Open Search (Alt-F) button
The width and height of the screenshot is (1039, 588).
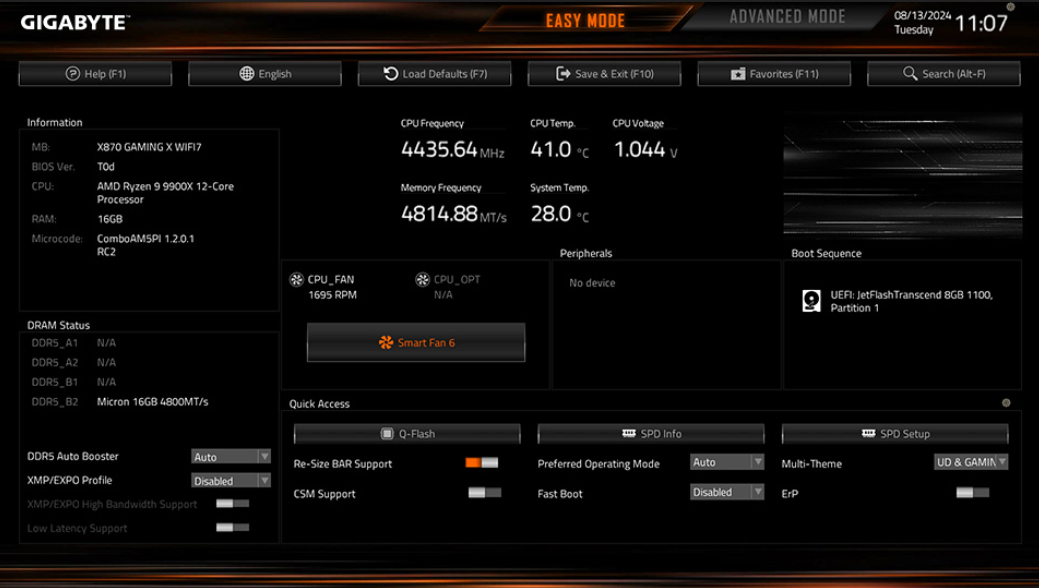(x=944, y=74)
